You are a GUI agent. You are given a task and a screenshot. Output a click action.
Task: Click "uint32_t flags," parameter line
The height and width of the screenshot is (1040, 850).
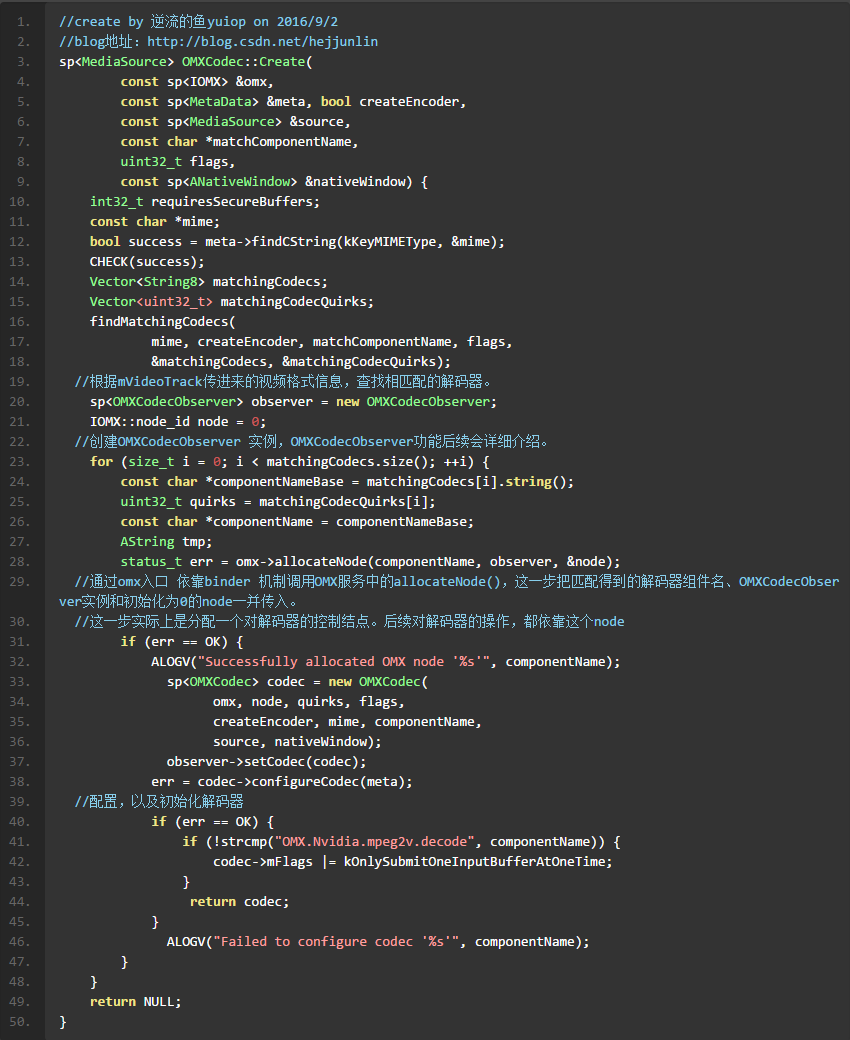coord(178,161)
